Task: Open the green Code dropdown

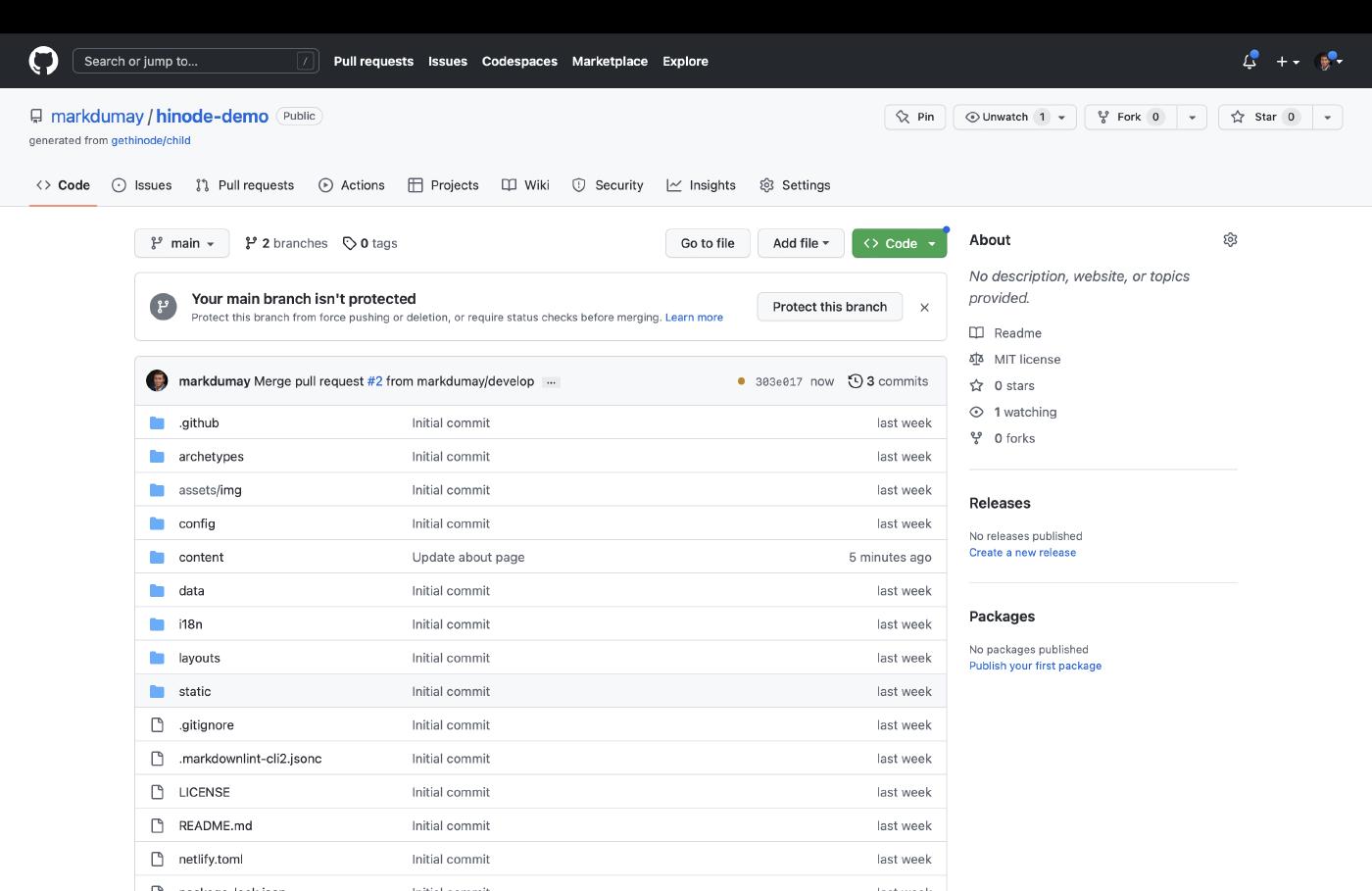Action: (900, 243)
